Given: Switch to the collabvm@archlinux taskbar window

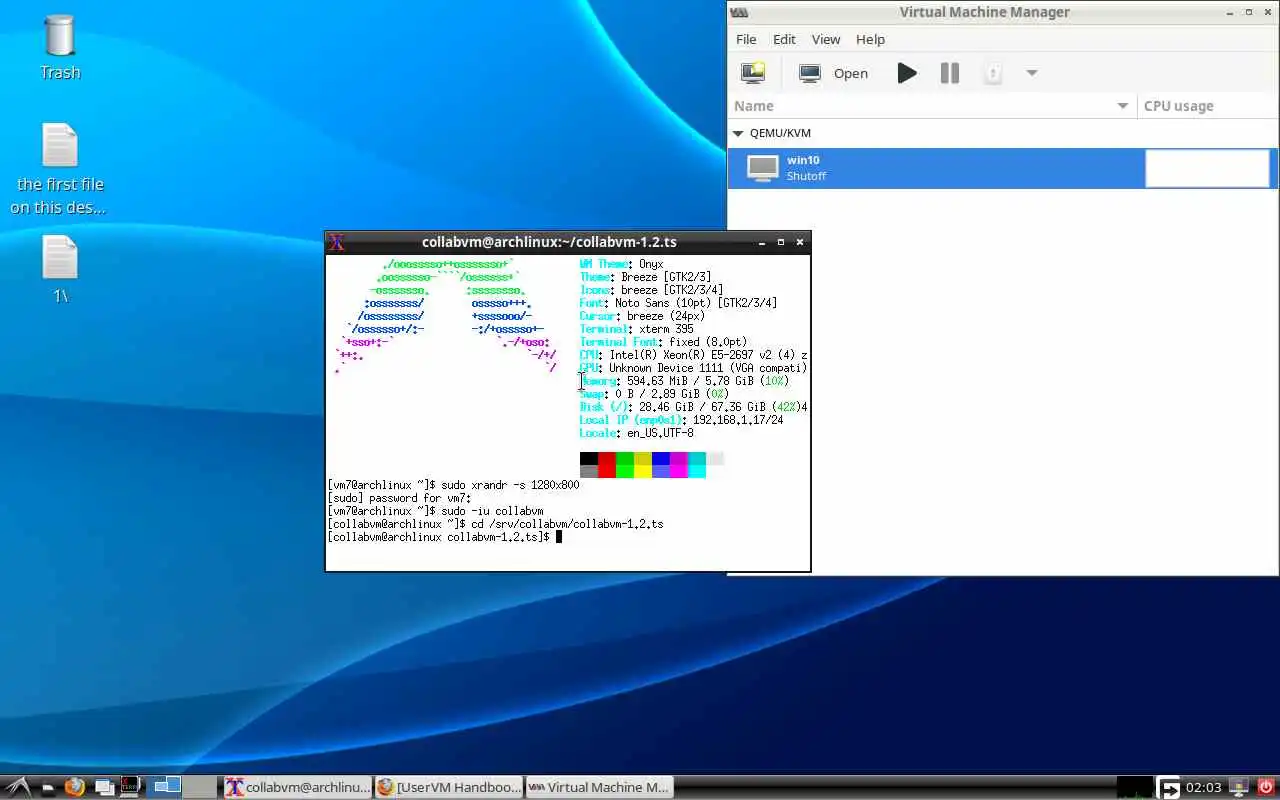Looking at the screenshot, I should tap(297, 787).
